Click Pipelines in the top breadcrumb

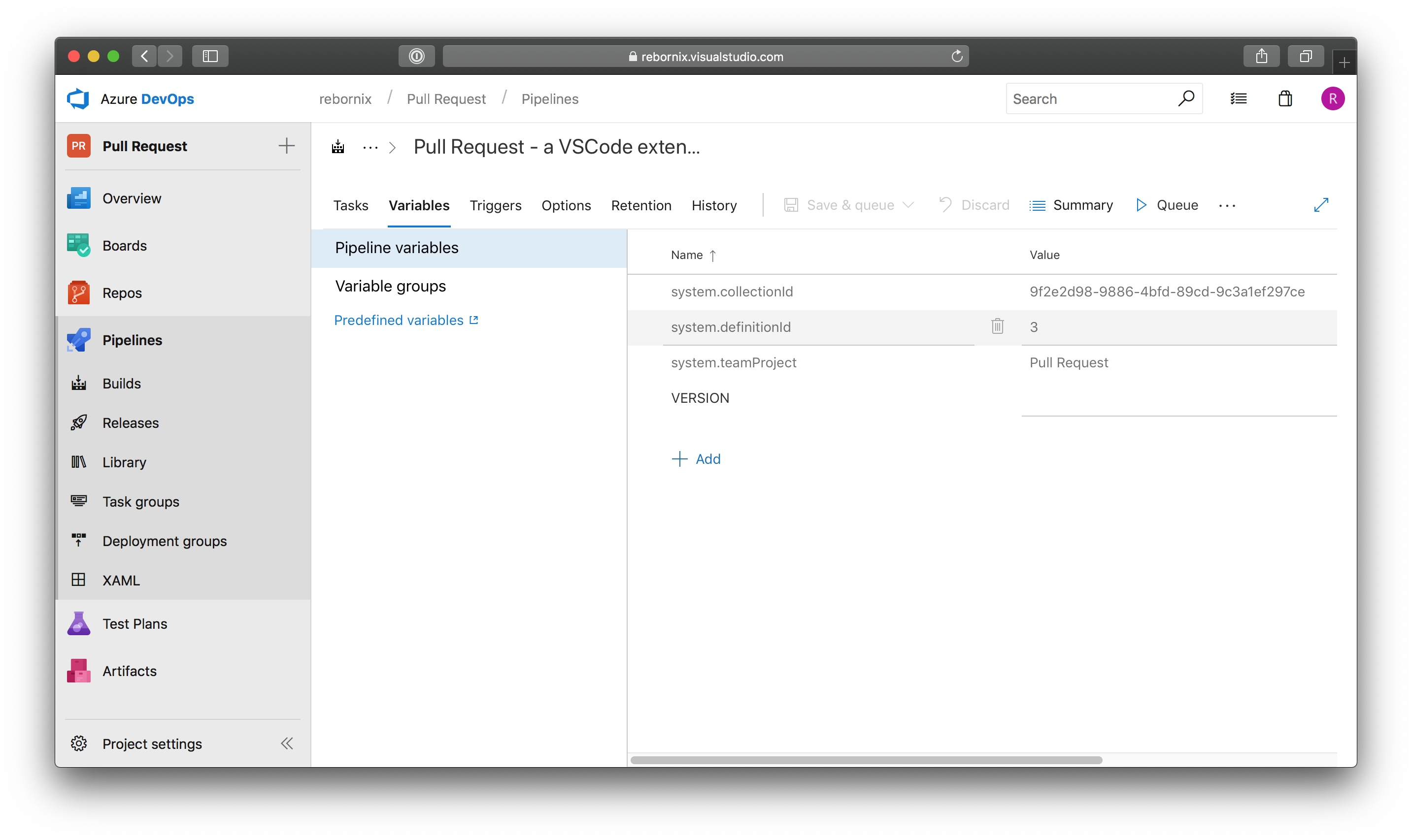tap(550, 99)
